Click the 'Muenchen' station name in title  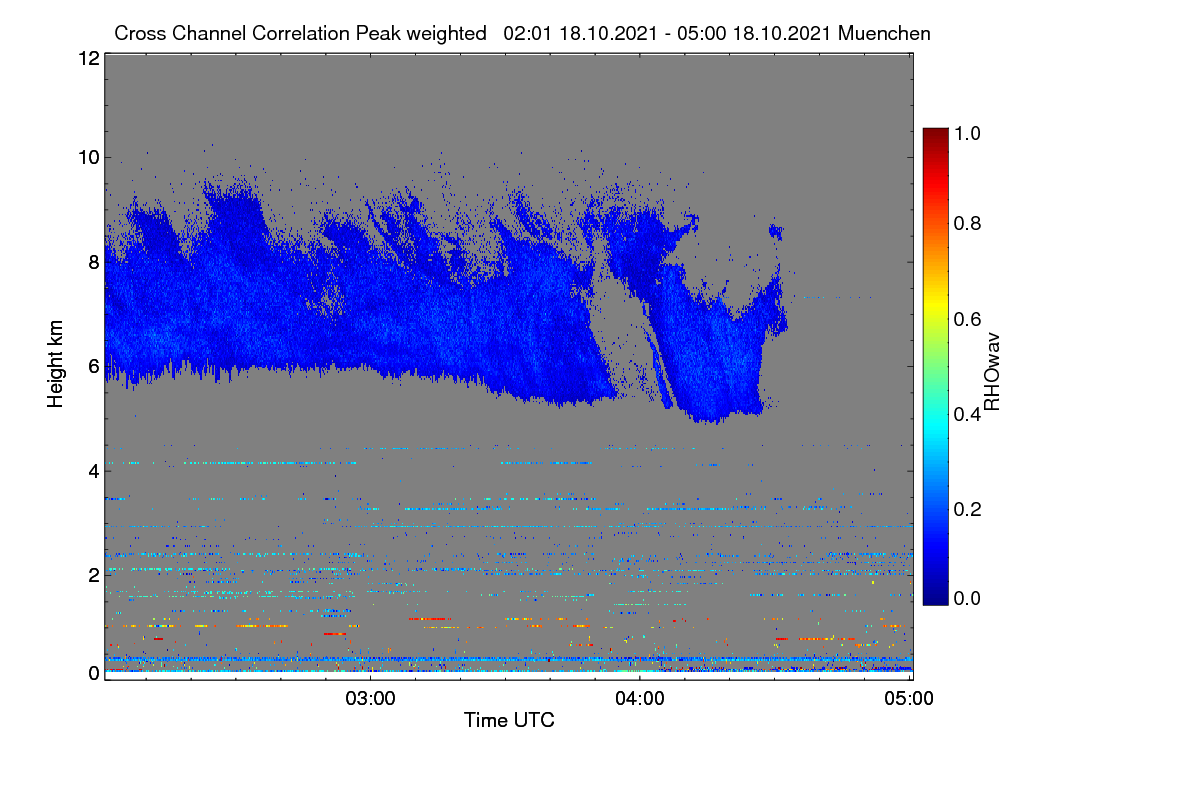pos(885,33)
